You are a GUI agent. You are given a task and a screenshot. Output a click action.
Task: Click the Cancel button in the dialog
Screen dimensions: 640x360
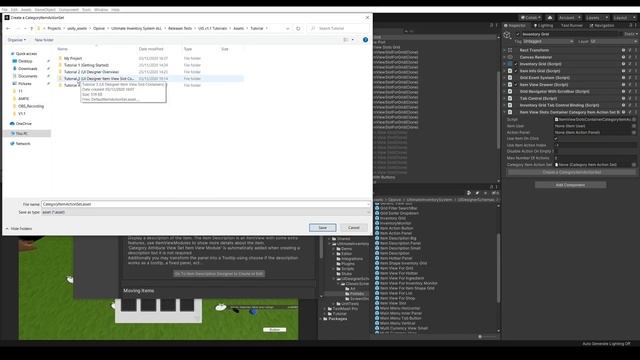click(353, 228)
